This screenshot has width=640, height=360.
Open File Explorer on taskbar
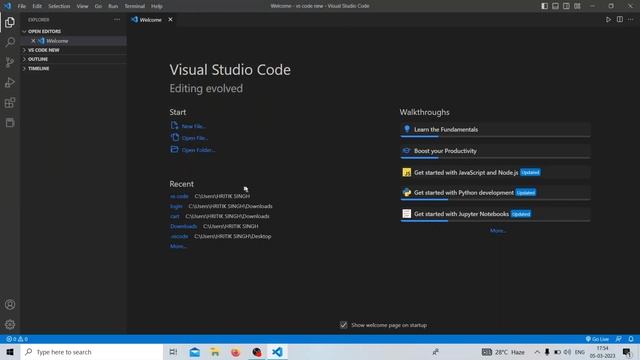[x=215, y=352]
